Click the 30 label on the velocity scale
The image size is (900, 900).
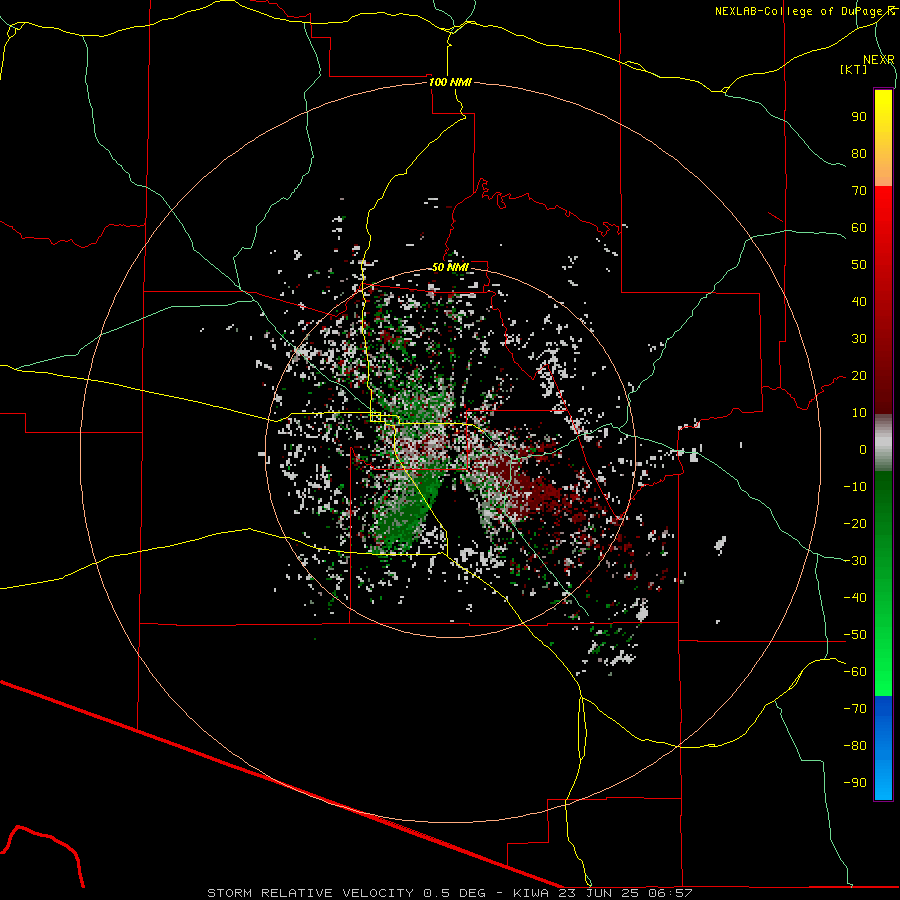click(859, 339)
